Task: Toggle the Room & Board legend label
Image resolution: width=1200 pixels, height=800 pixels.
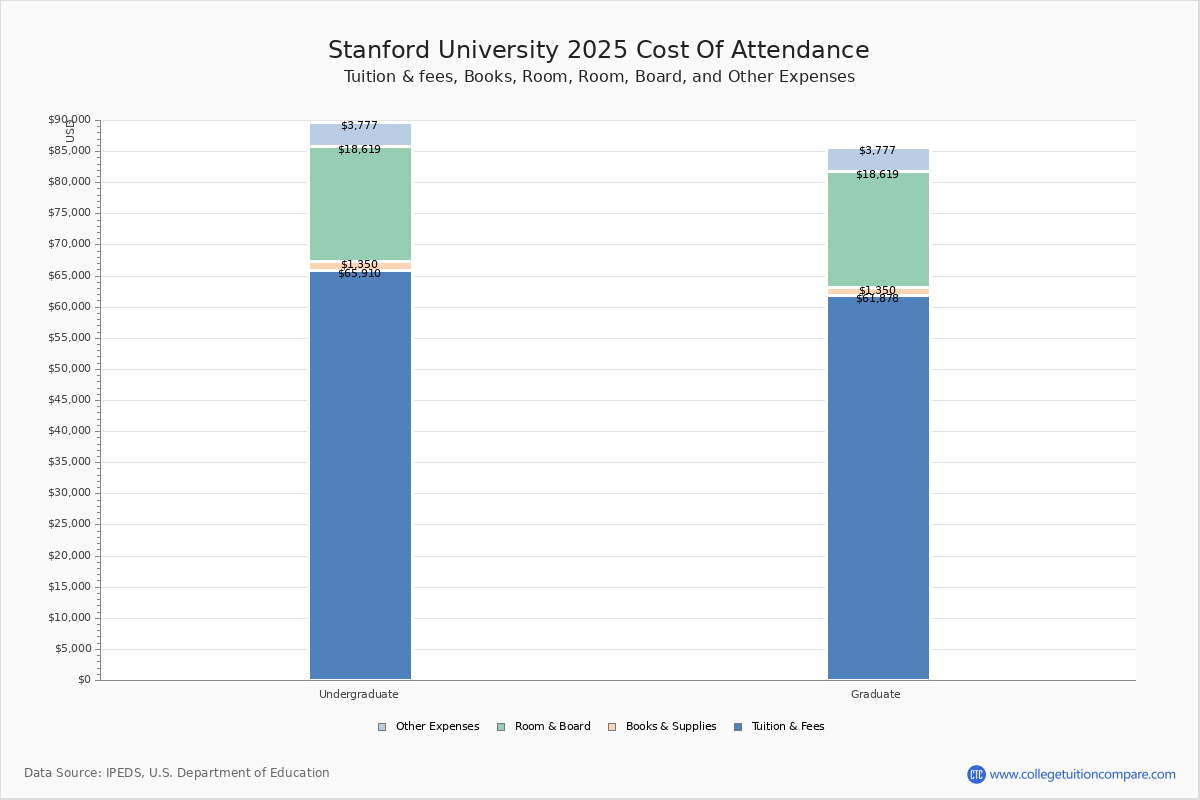Action: click(552, 727)
